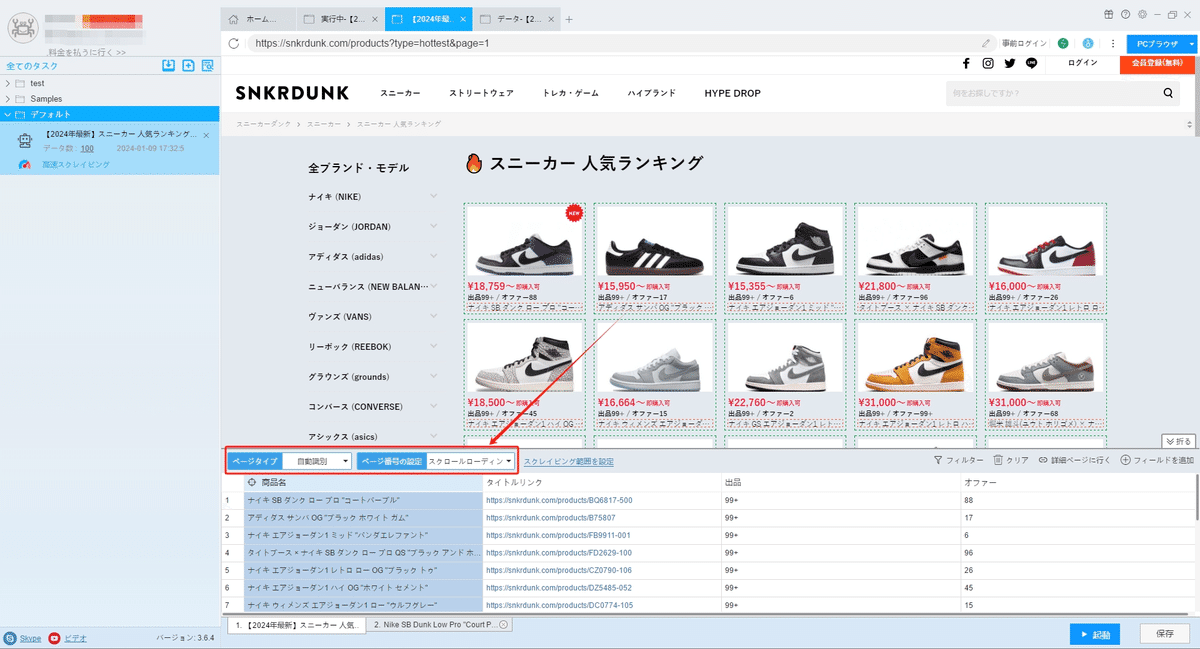Open the ページタイプ 自動識別 dropdown
The image size is (1200, 649).
[317, 461]
